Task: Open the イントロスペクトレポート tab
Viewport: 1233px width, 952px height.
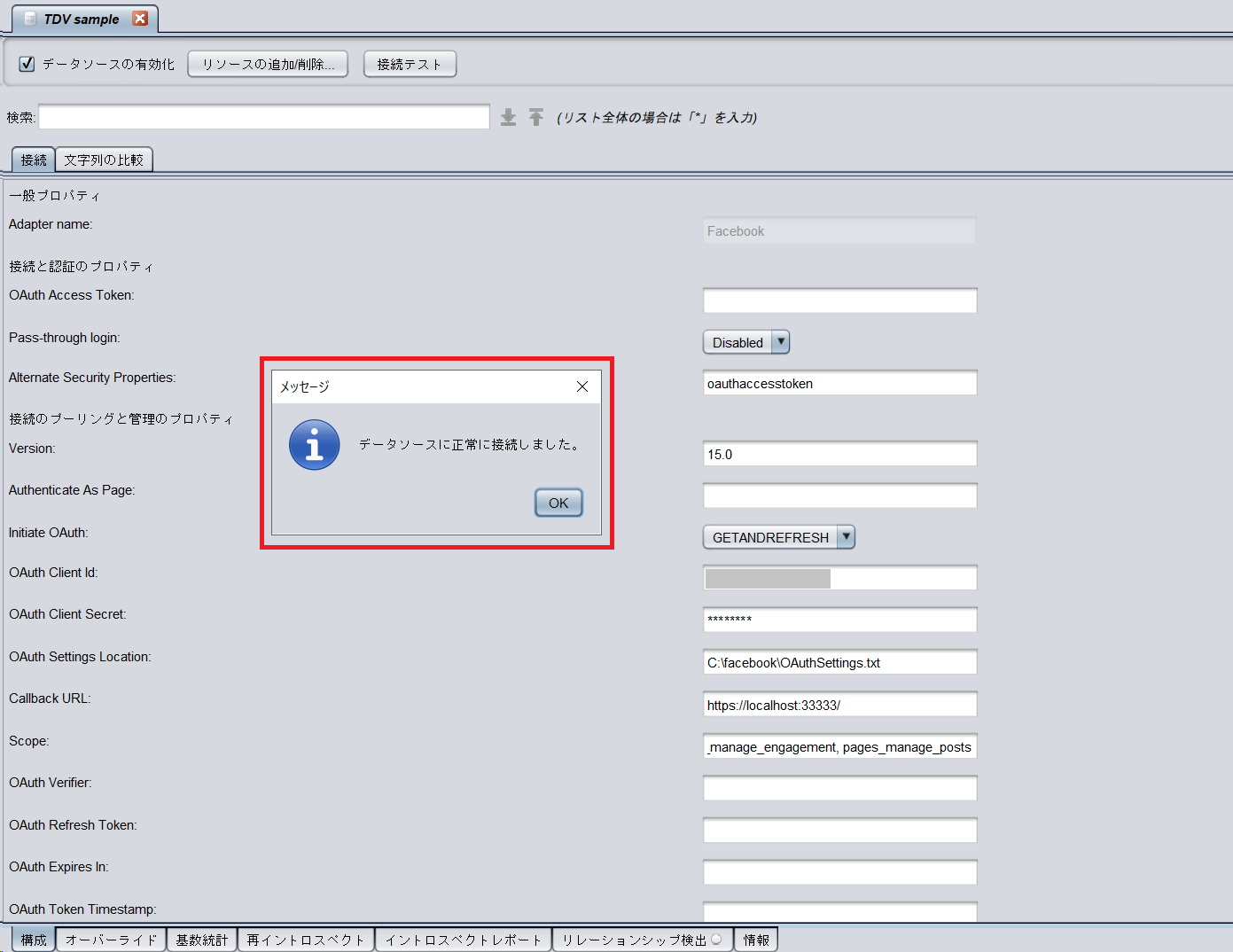Action: (464, 940)
